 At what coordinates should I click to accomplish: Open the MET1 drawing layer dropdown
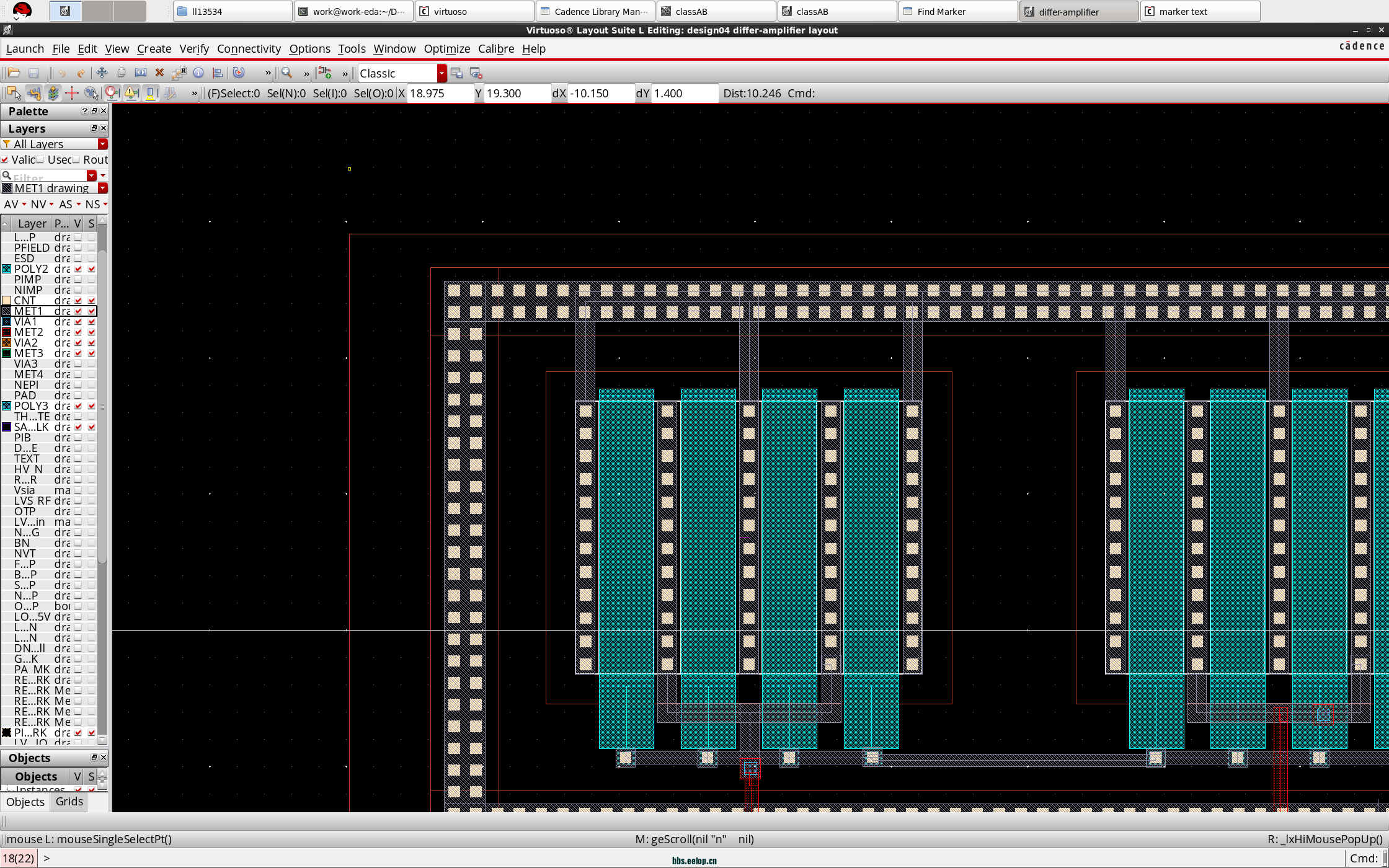click(103, 188)
